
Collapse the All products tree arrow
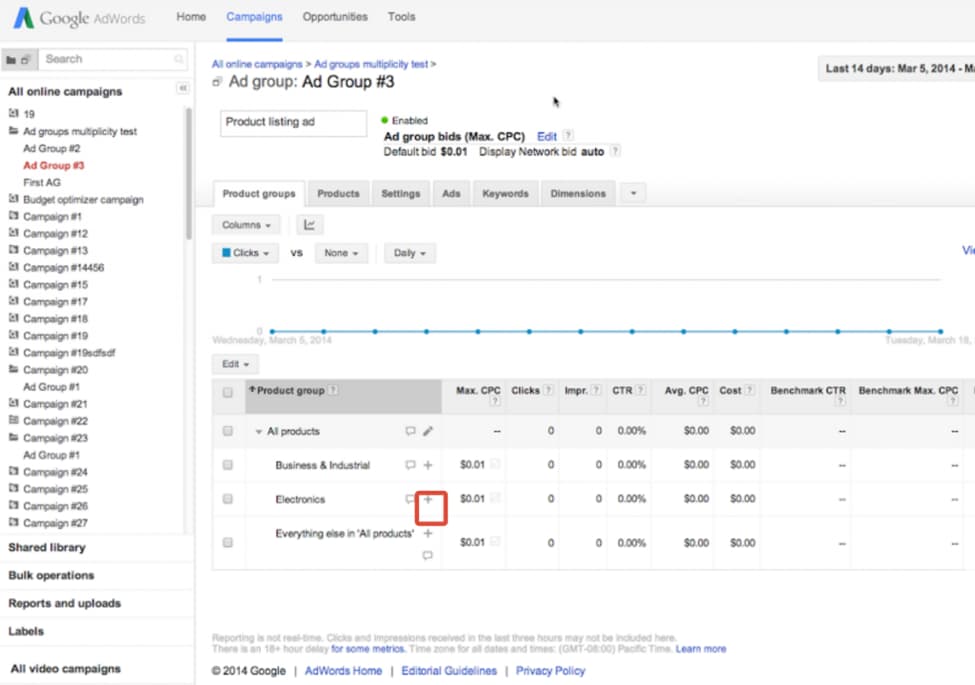pos(259,431)
